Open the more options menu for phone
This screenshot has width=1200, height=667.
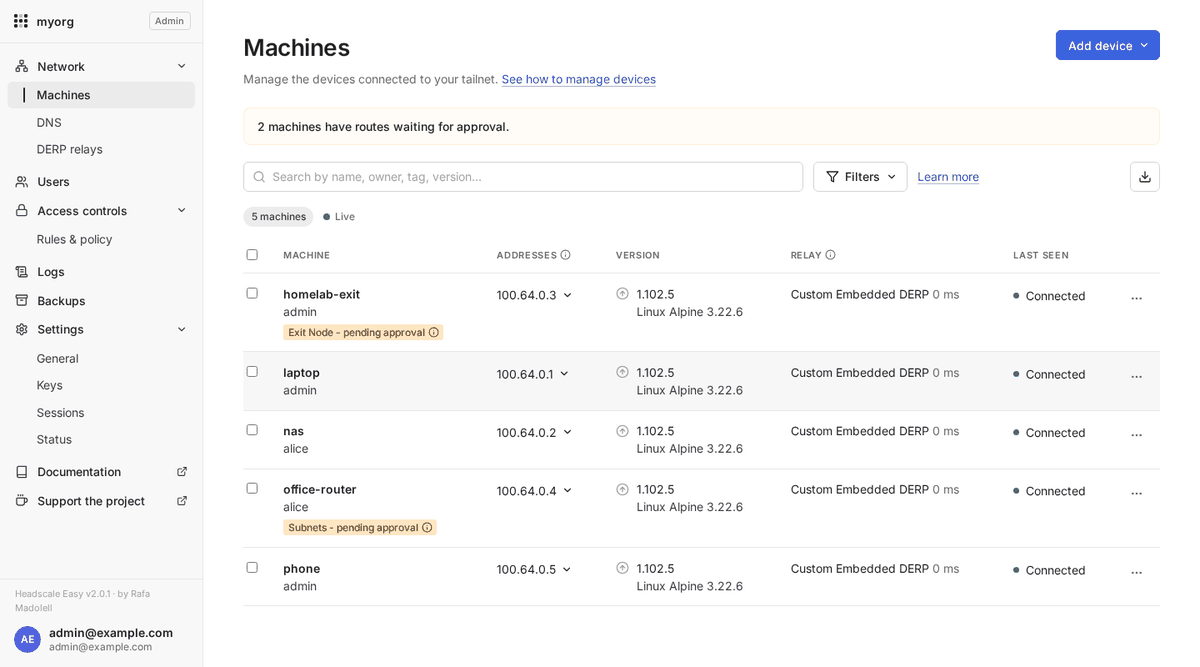(1136, 572)
